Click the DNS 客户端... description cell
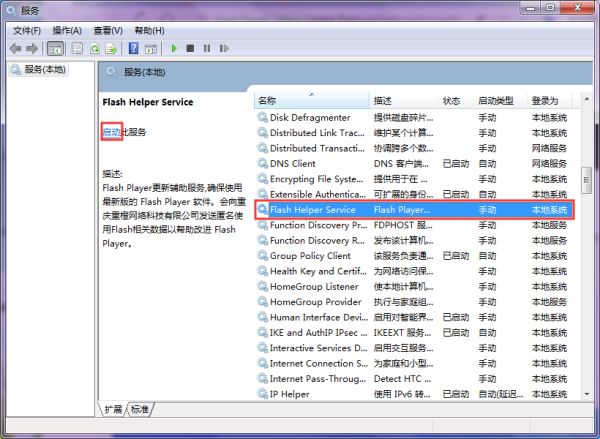 [x=401, y=163]
